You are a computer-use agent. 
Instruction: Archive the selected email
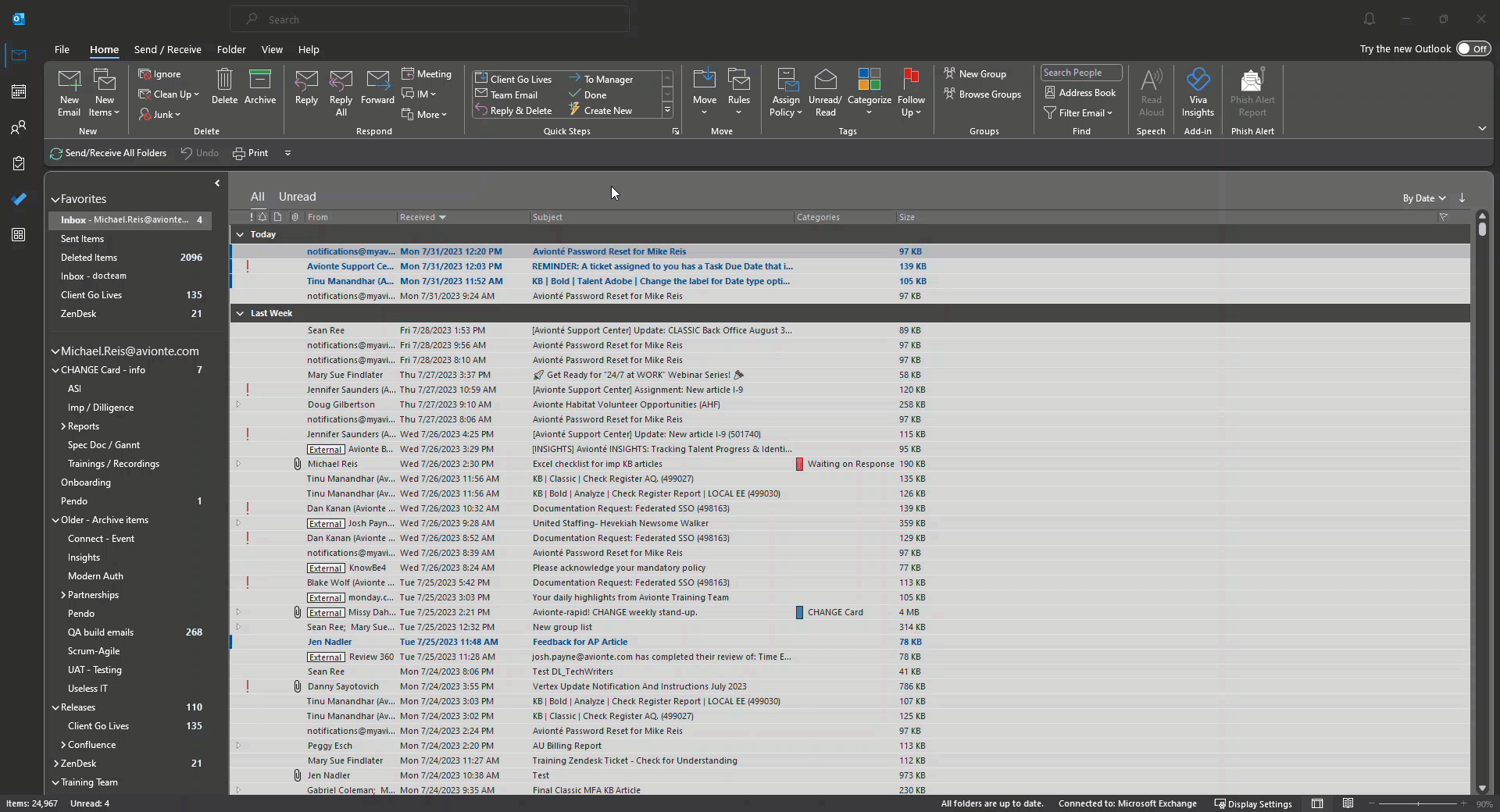click(x=260, y=87)
